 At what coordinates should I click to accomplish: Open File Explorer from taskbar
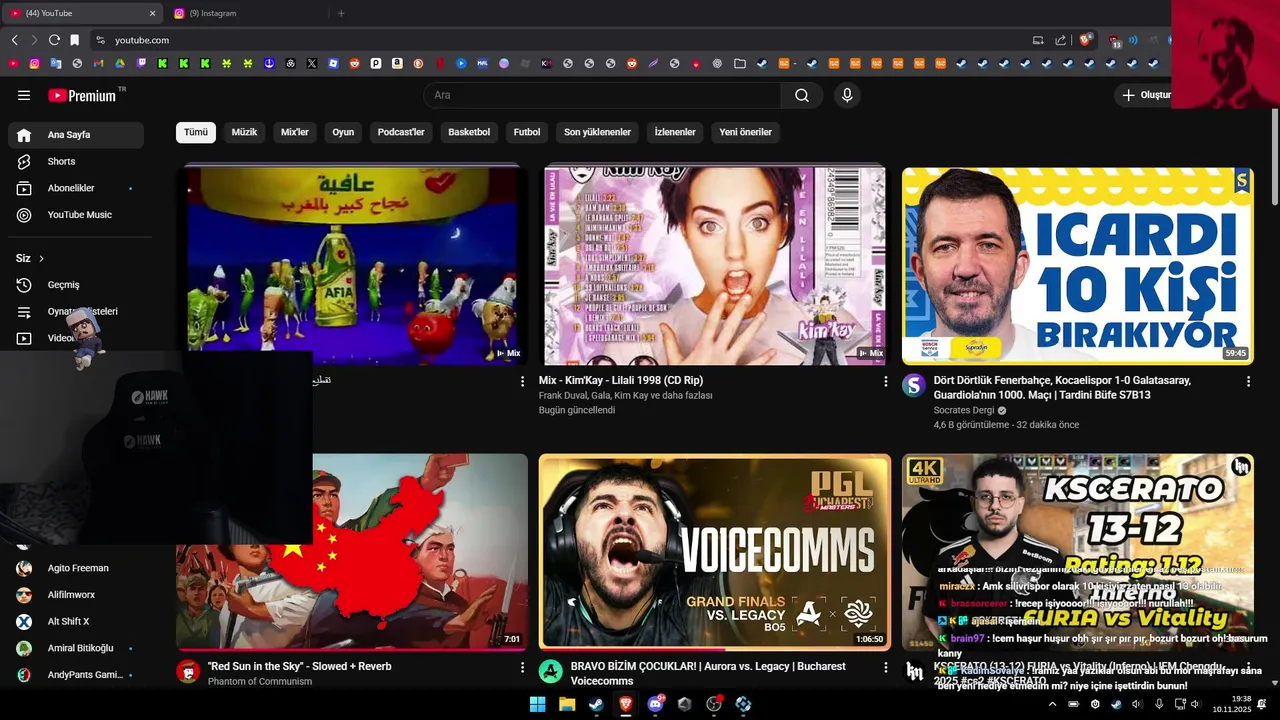567,704
